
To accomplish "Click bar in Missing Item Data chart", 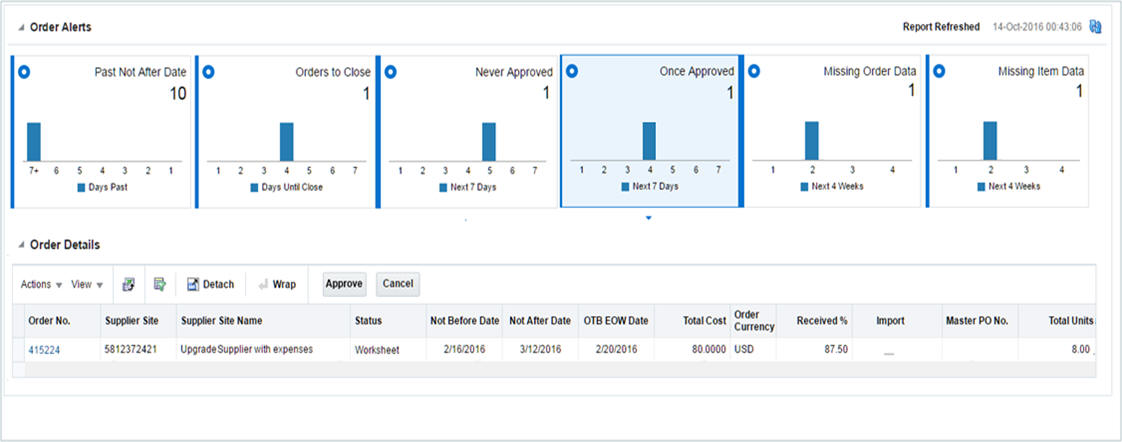I will coord(990,140).
